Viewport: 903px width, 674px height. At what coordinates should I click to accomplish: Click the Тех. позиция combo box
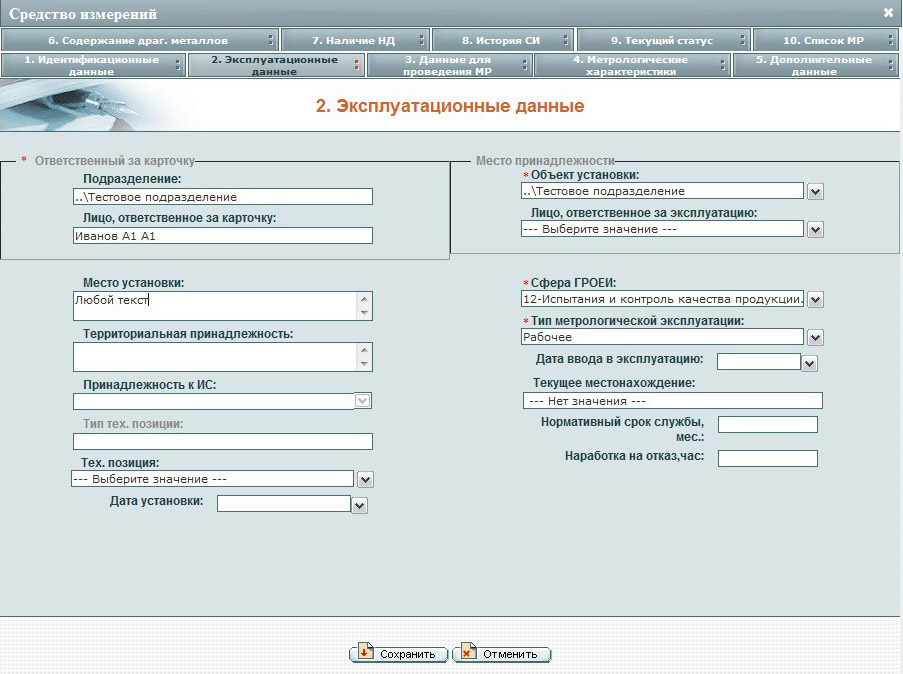click(x=213, y=479)
